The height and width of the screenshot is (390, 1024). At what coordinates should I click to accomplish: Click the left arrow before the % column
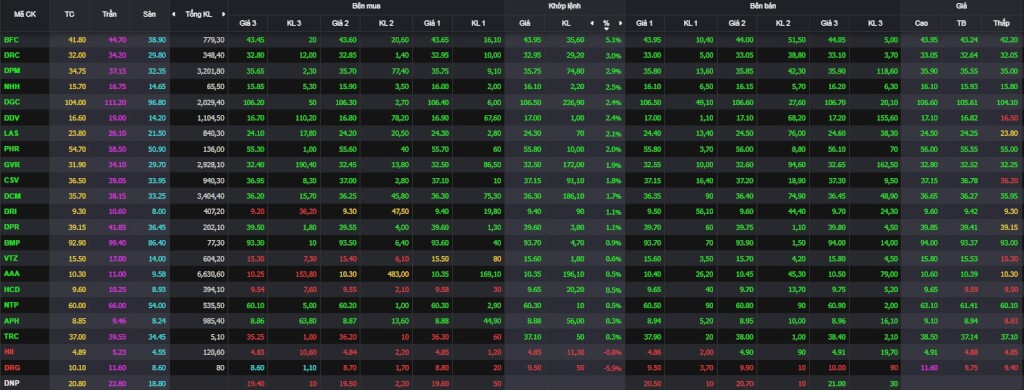pyautogui.click(x=592, y=23)
